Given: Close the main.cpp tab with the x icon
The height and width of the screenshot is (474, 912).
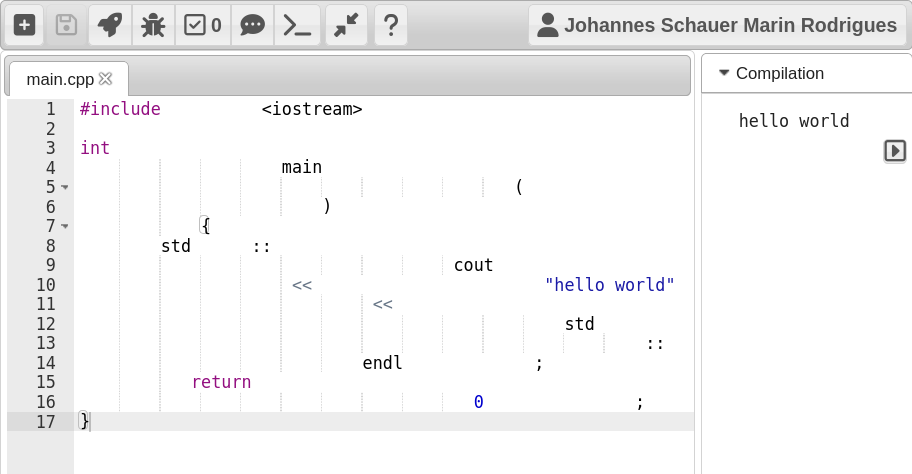Looking at the screenshot, I should tap(105, 79).
